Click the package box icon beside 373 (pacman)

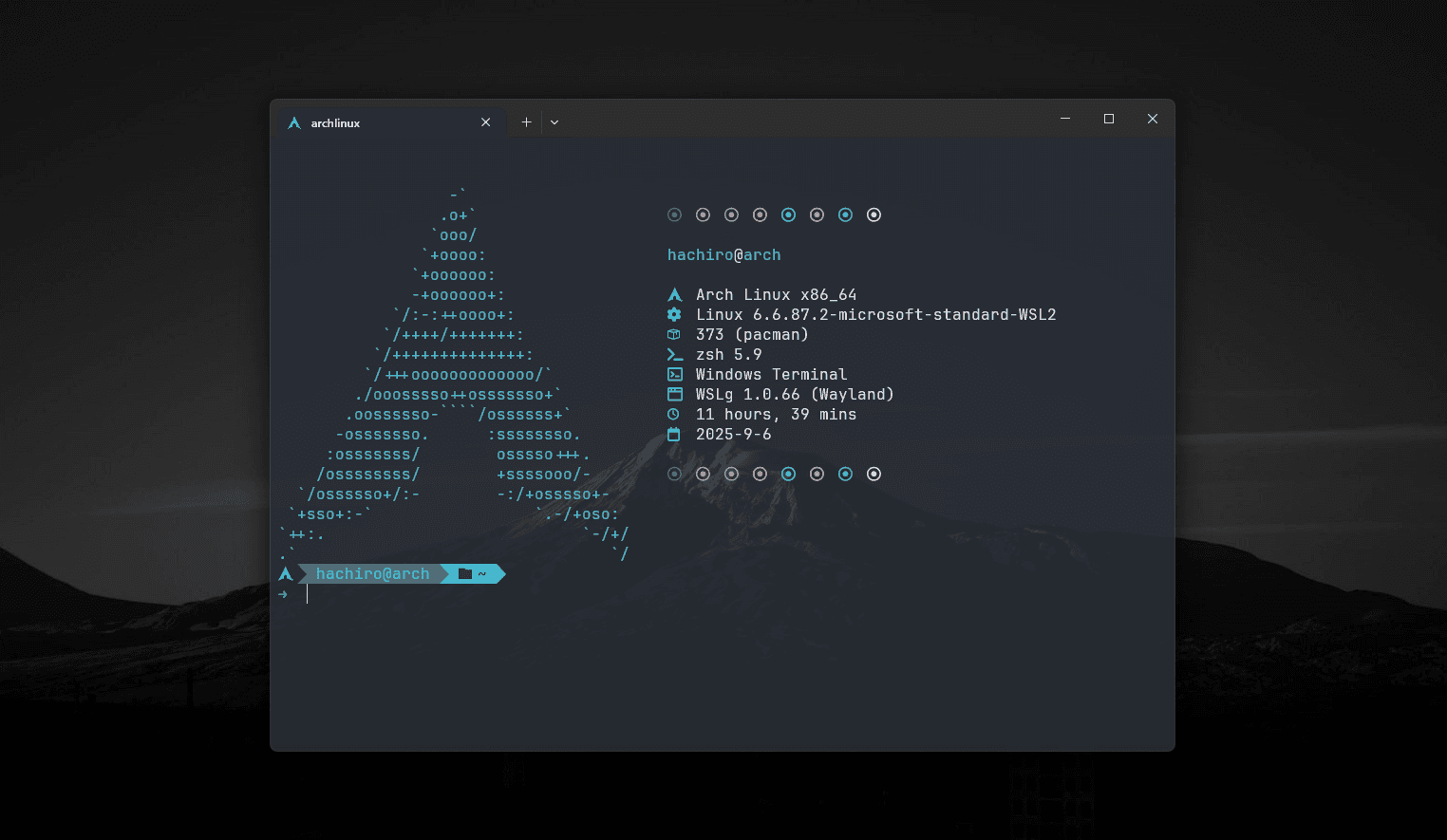click(x=674, y=334)
